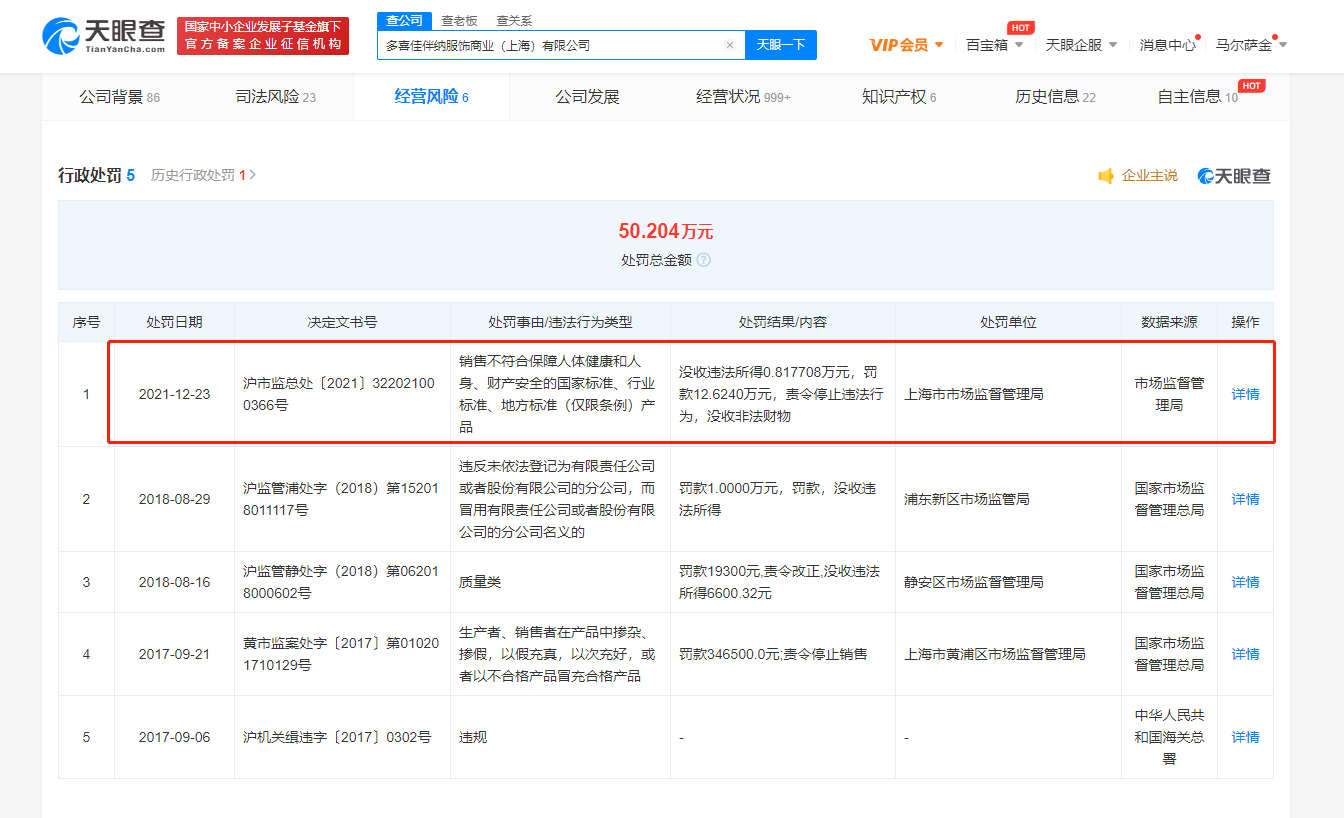Image resolution: width=1344 pixels, height=818 pixels.
Task: Open the 历史行政处罚 link
Action: pos(203,175)
